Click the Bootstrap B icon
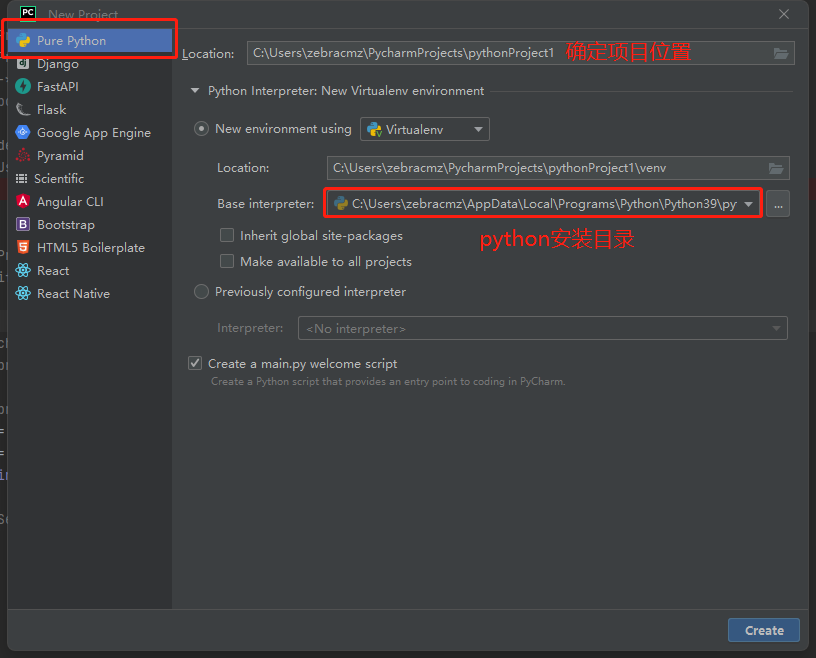 click(x=23, y=224)
